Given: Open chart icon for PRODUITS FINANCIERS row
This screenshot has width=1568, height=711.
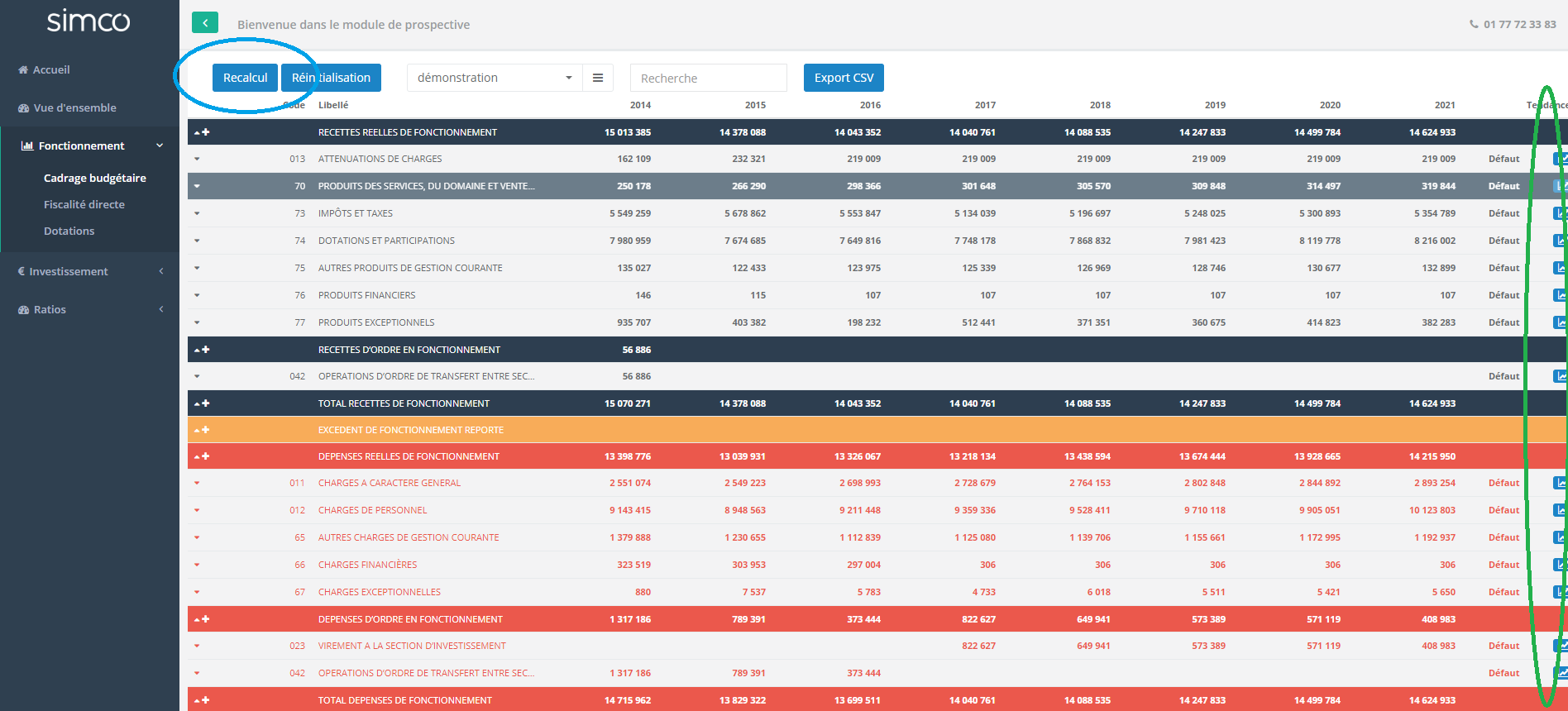Looking at the screenshot, I should 1560,295.
